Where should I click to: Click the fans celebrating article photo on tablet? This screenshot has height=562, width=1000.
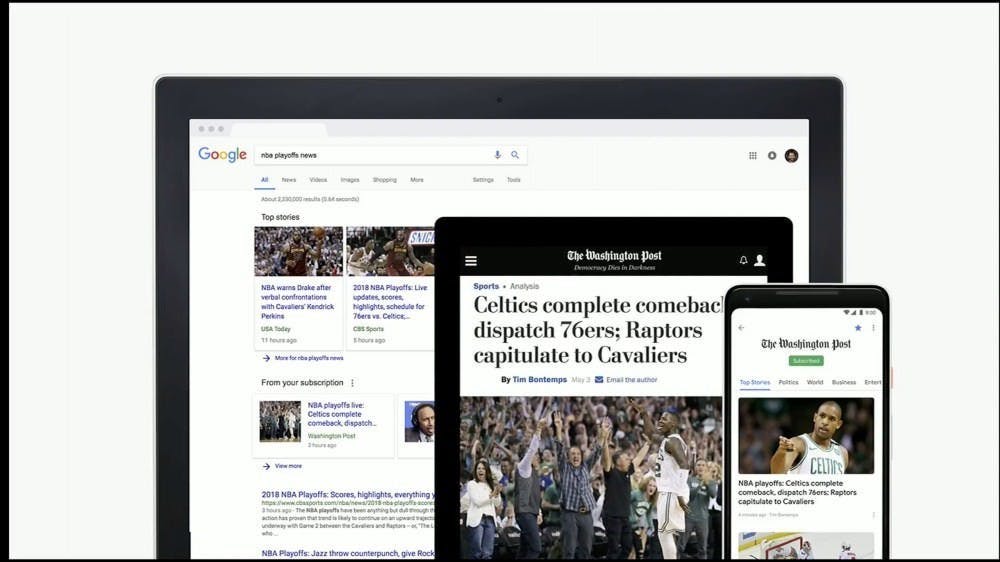[591, 478]
